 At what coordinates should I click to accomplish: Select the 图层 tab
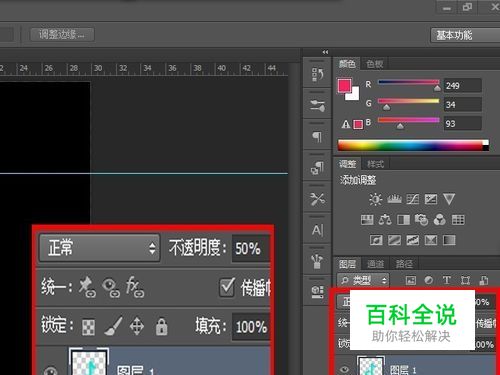click(x=347, y=264)
